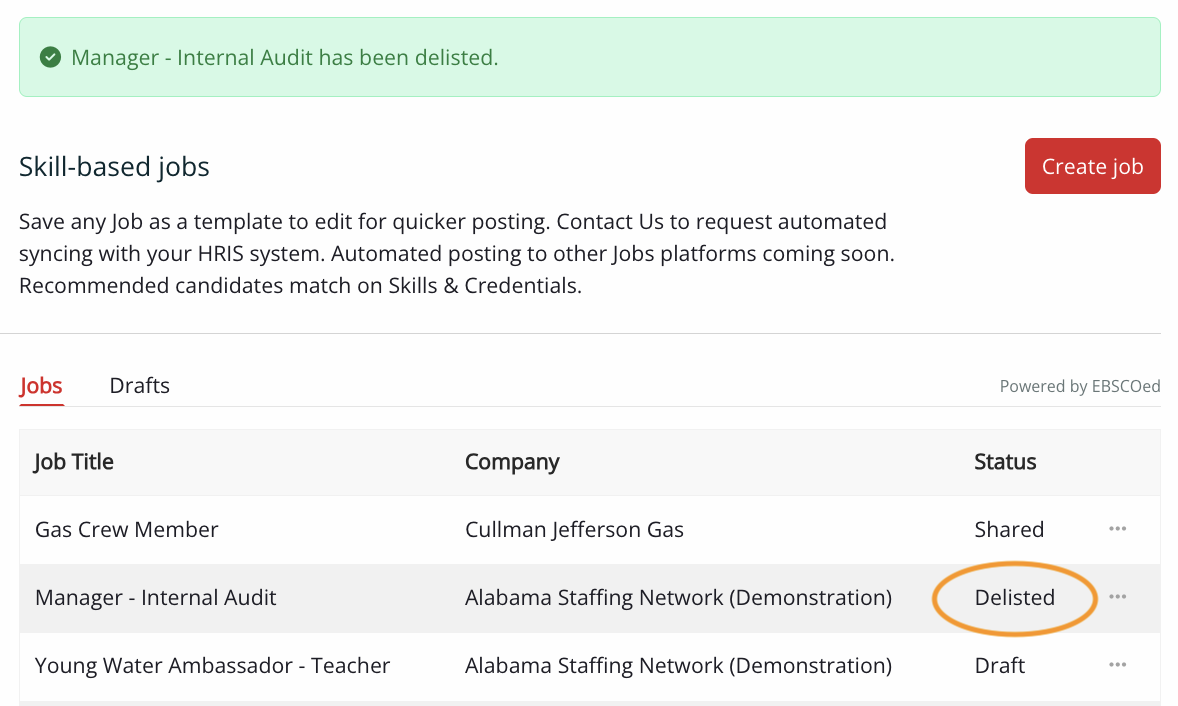Click the green success checkmark icon
1178x706 pixels.
(x=50, y=58)
